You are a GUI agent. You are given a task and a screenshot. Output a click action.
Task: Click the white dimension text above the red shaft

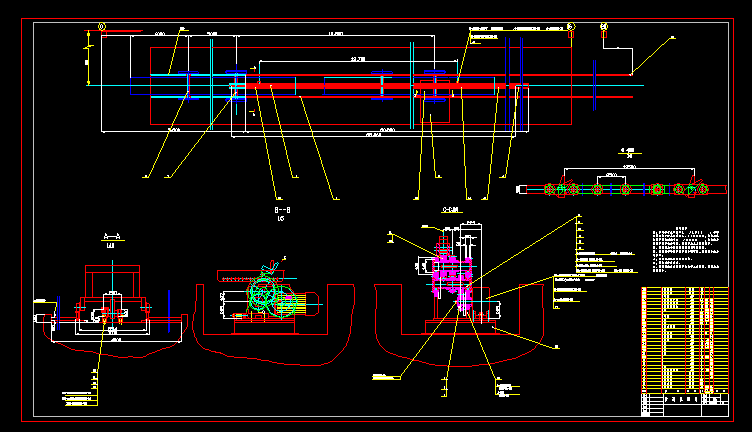pos(357,60)
